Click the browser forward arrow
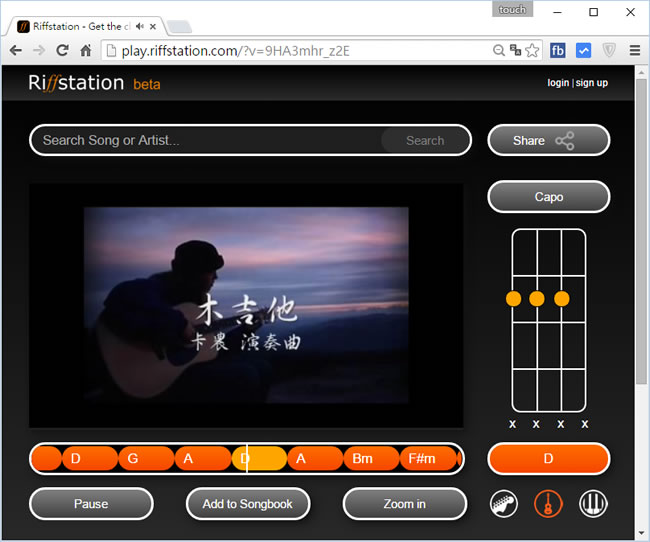The width and height of the screenshot is (650, 542). tap(39, 51)
